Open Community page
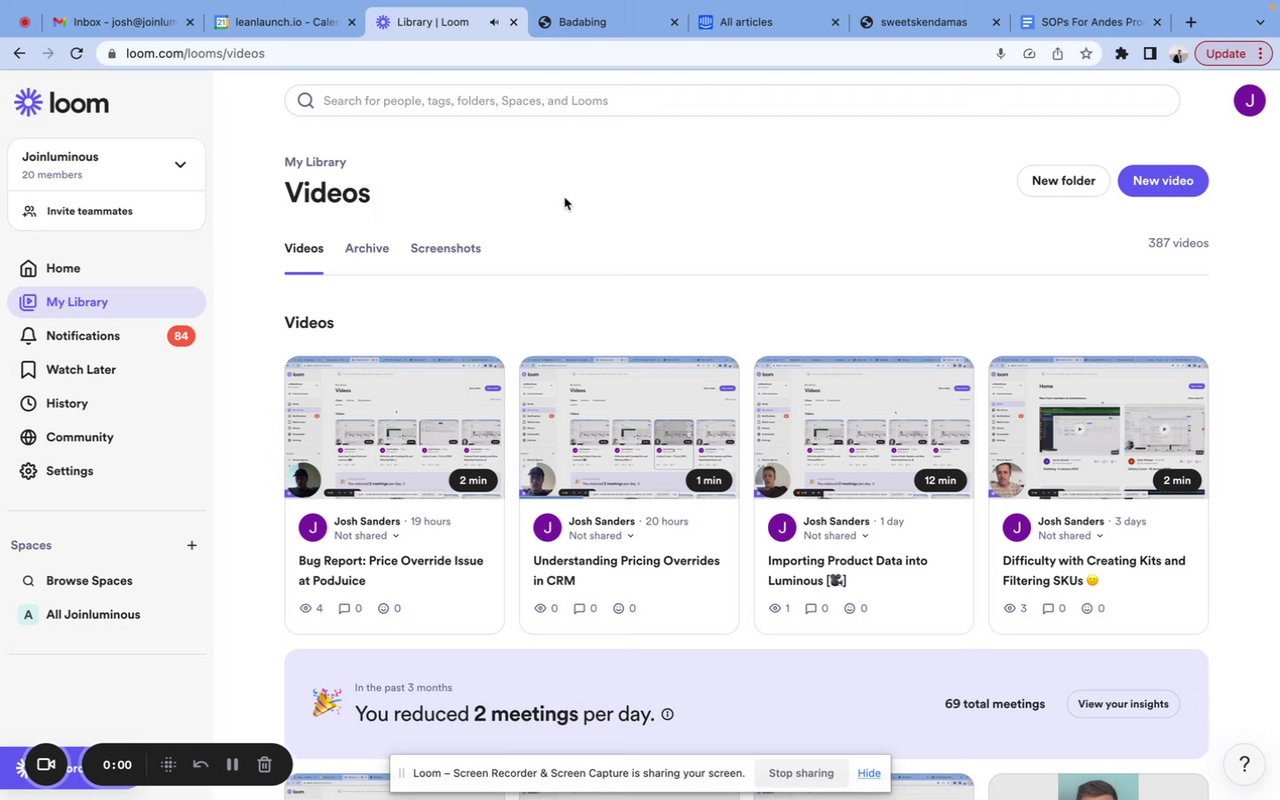 [x=80, y=437]
